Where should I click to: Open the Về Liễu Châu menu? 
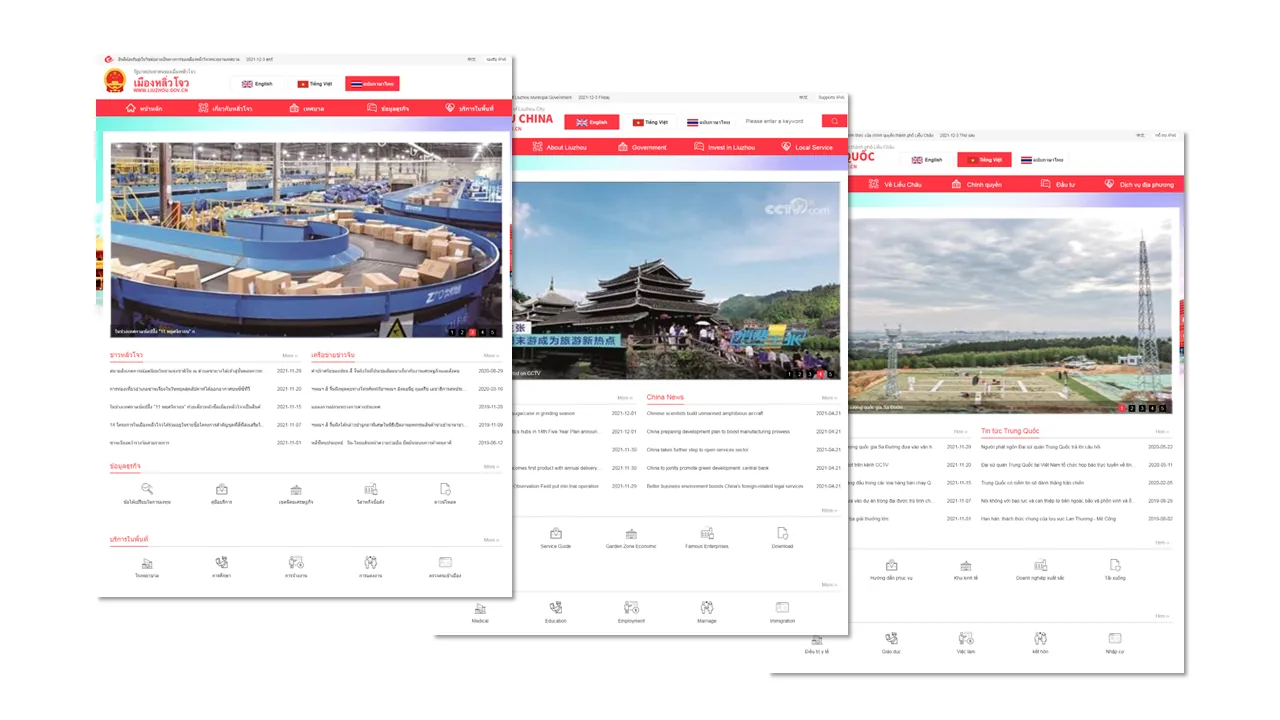893,184
